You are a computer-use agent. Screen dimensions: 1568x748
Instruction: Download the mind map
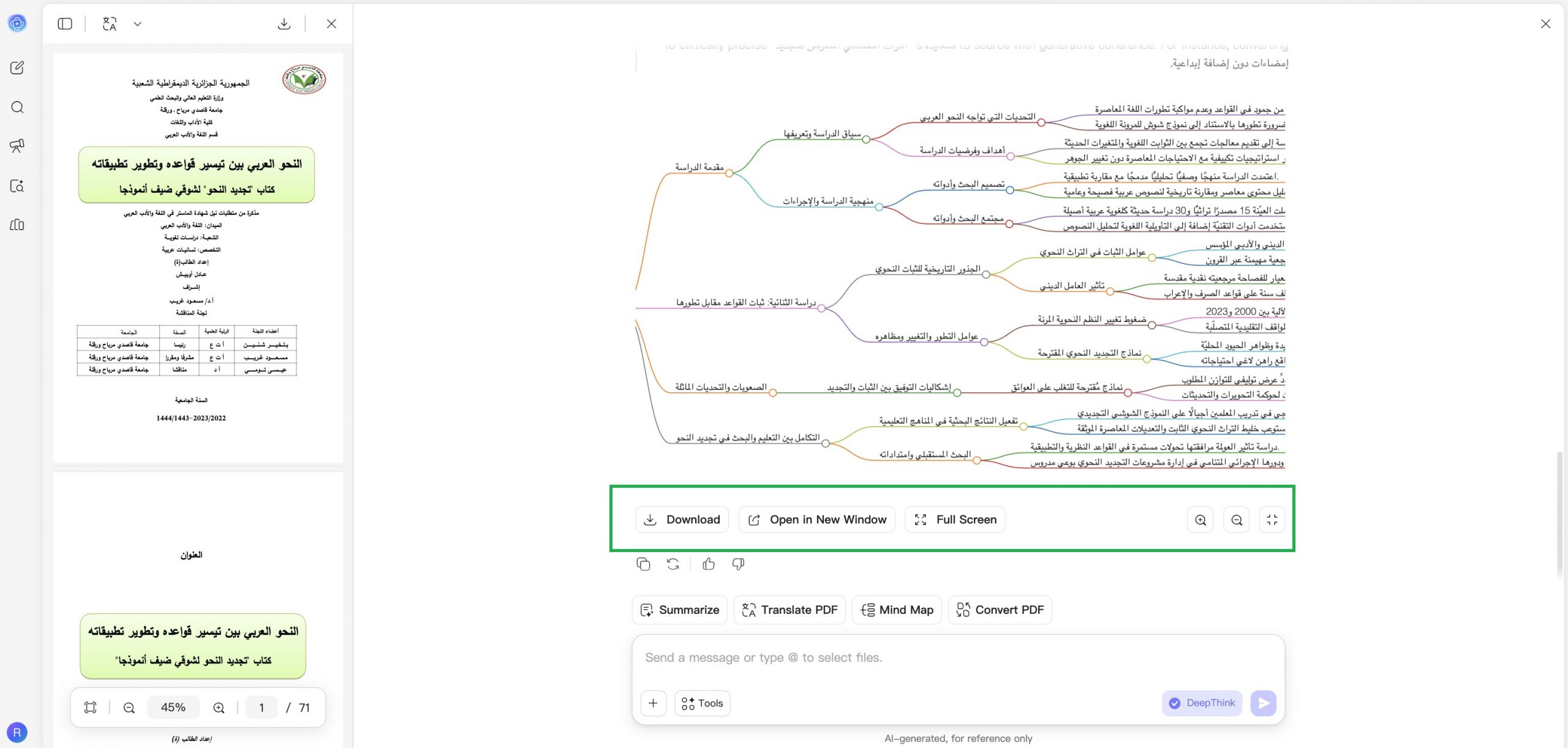682,520
